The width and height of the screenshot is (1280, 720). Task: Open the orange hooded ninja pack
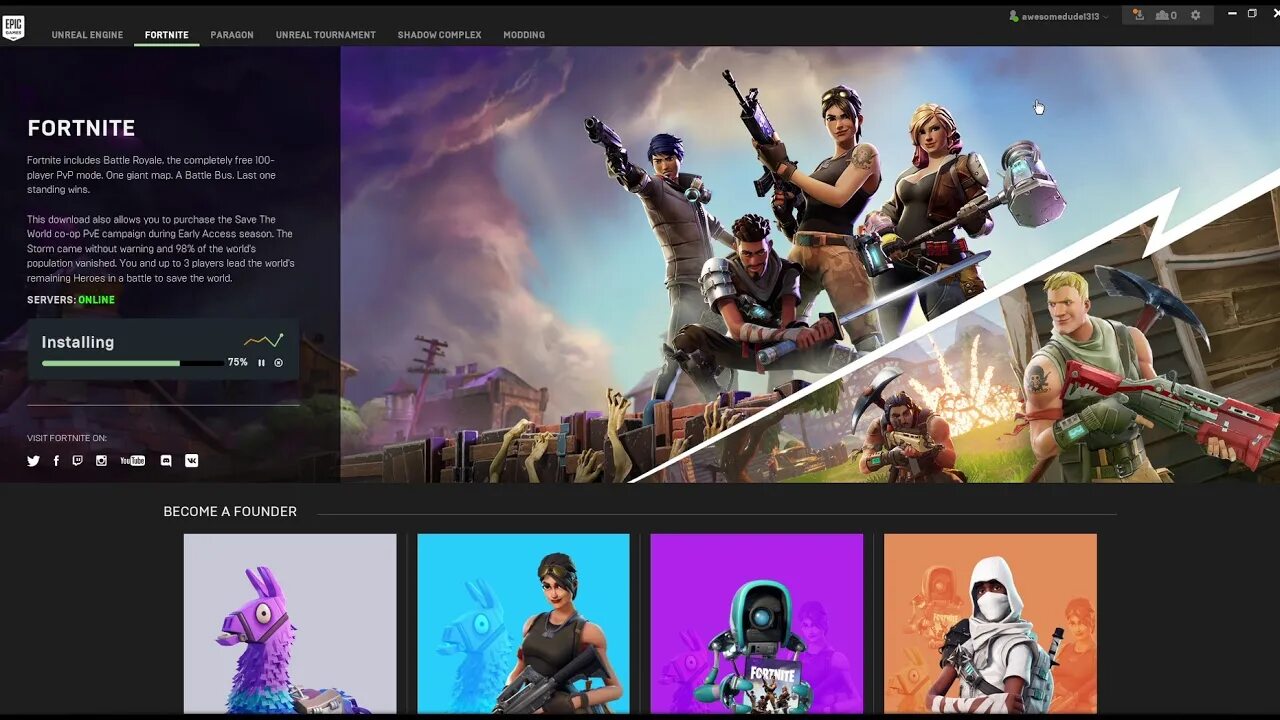tap(990, 623)
